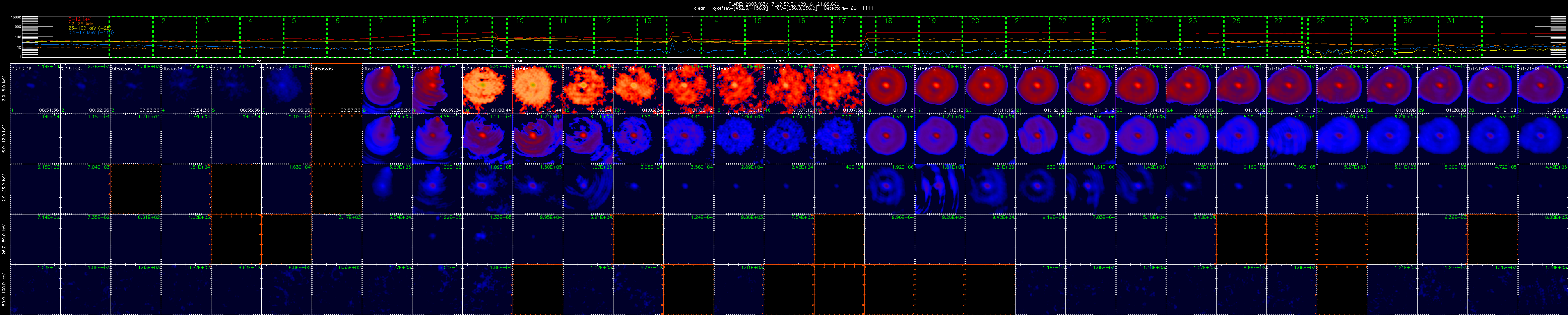The image size is (1568, 315).
Task: Click interval box 1 on the lightcurve
Action: click(131, 37)
